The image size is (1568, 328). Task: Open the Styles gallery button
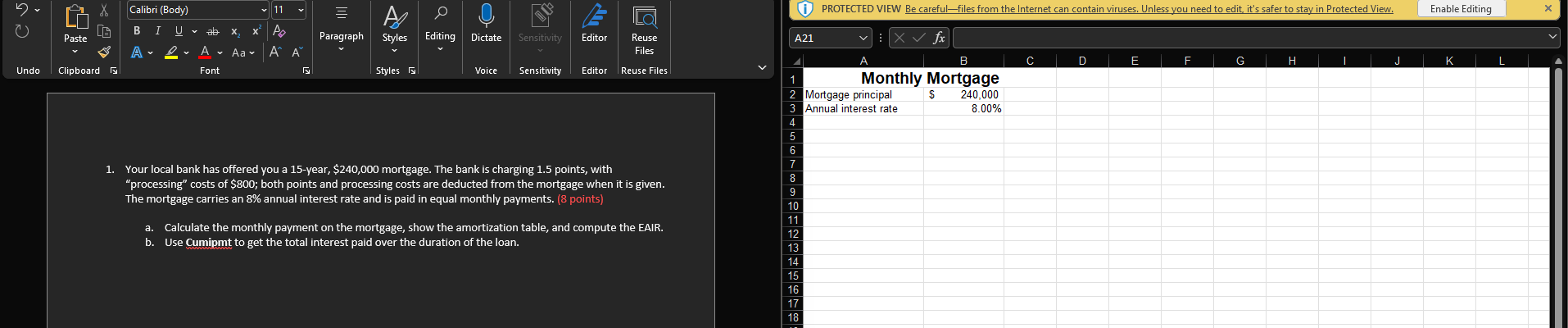[394, 30]
